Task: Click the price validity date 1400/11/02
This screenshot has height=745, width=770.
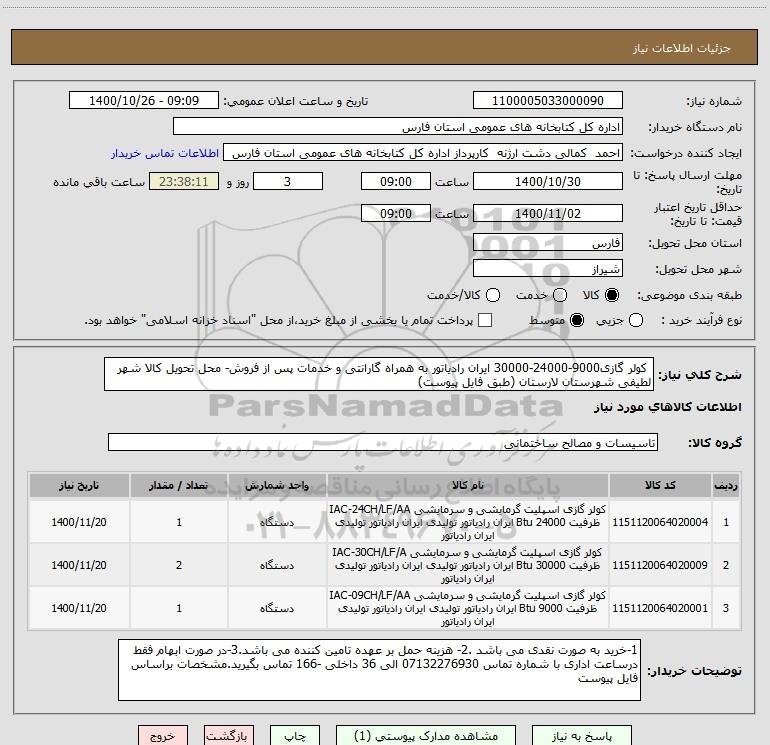Action: click(548, 213)
